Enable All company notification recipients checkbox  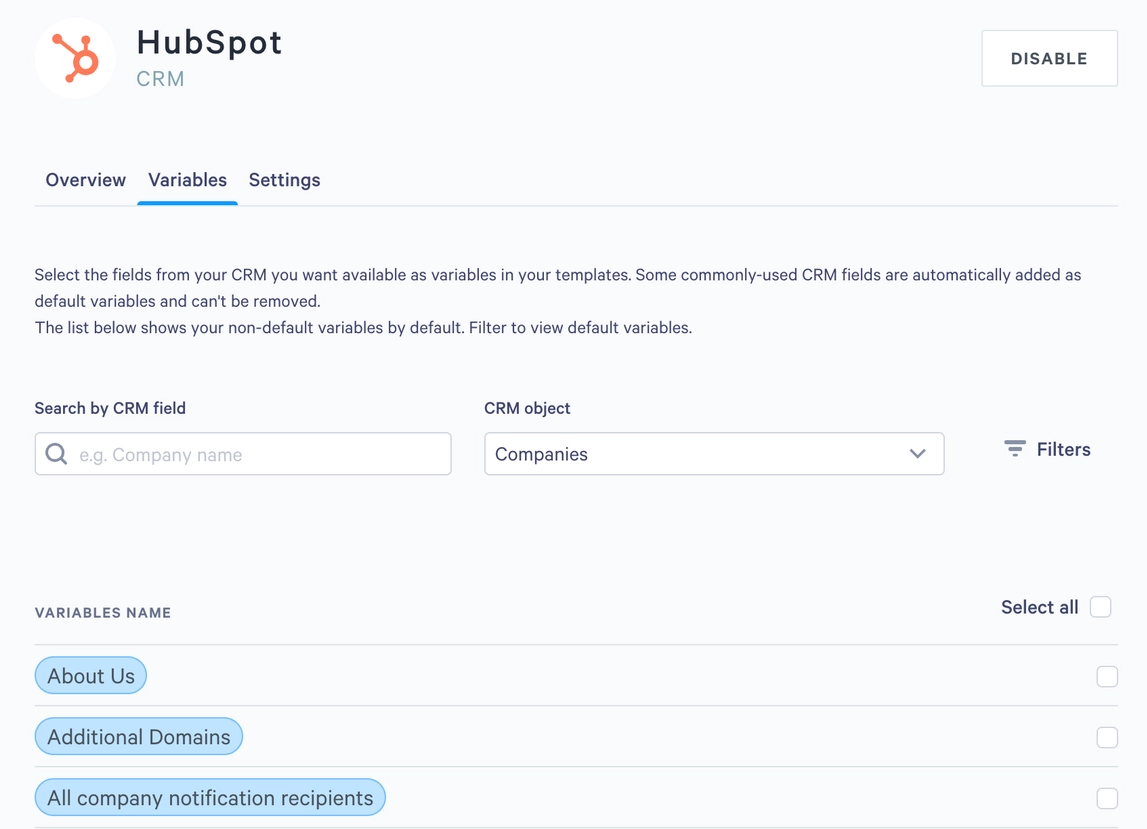tap(1107, 798)
